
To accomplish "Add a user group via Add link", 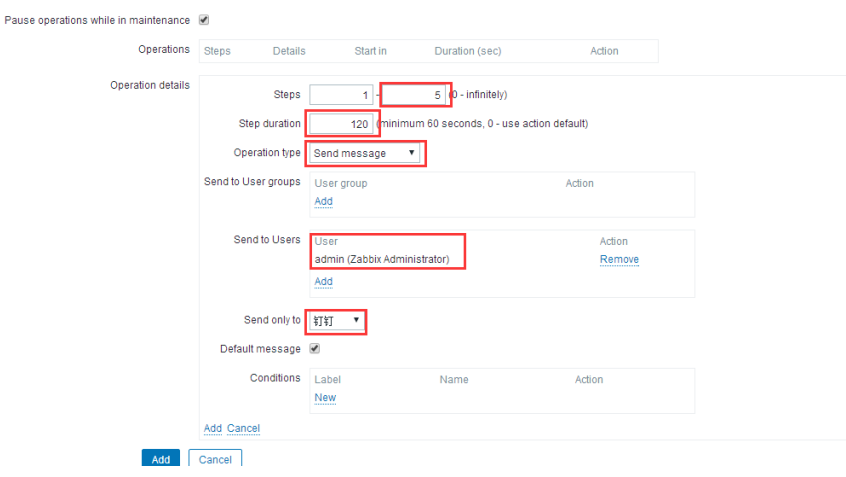I will coord(323,201).
